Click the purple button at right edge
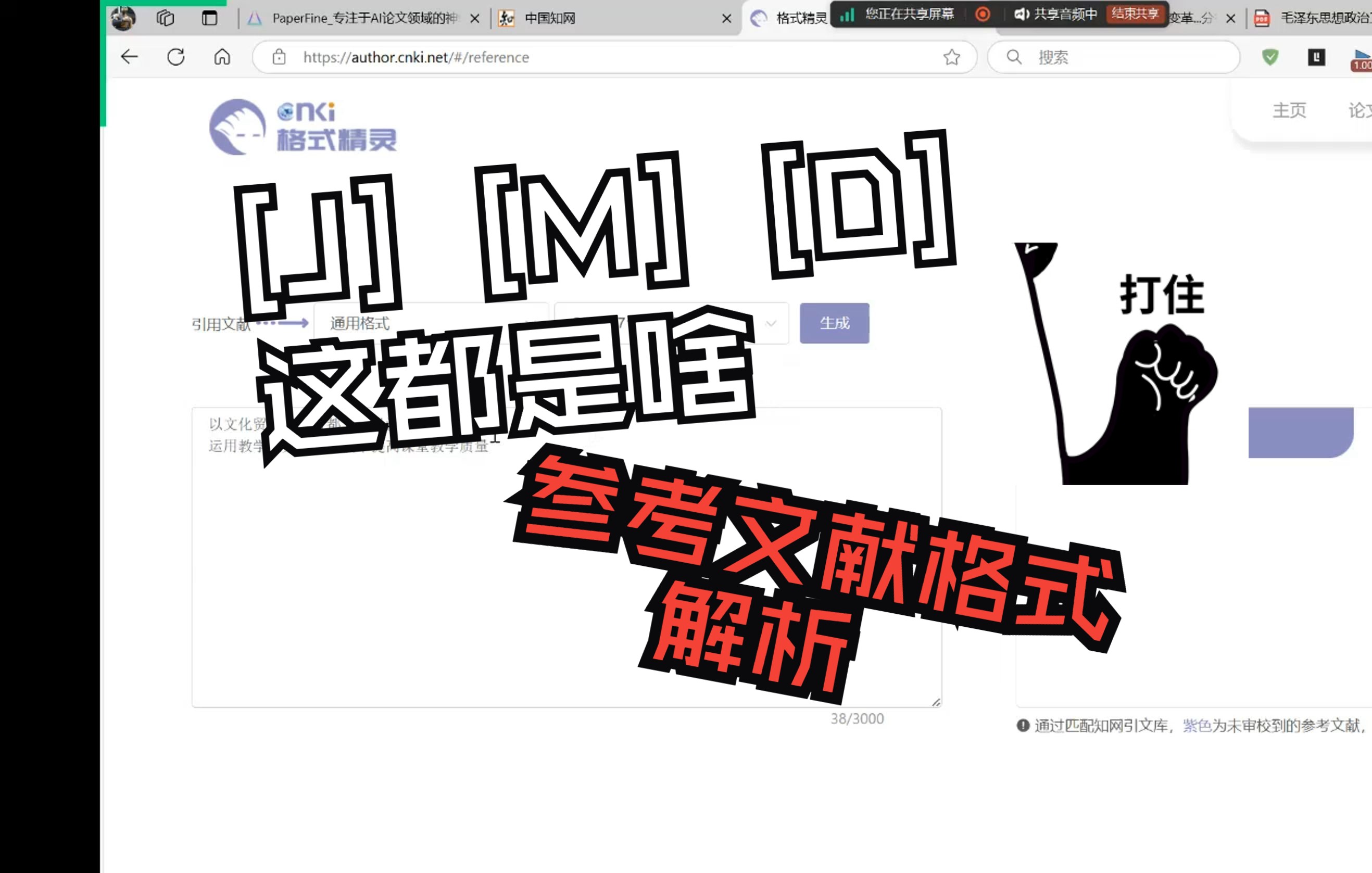The height and width of the screenshot is (873, 1372). pyautogui.click(x=1301, y=432)
